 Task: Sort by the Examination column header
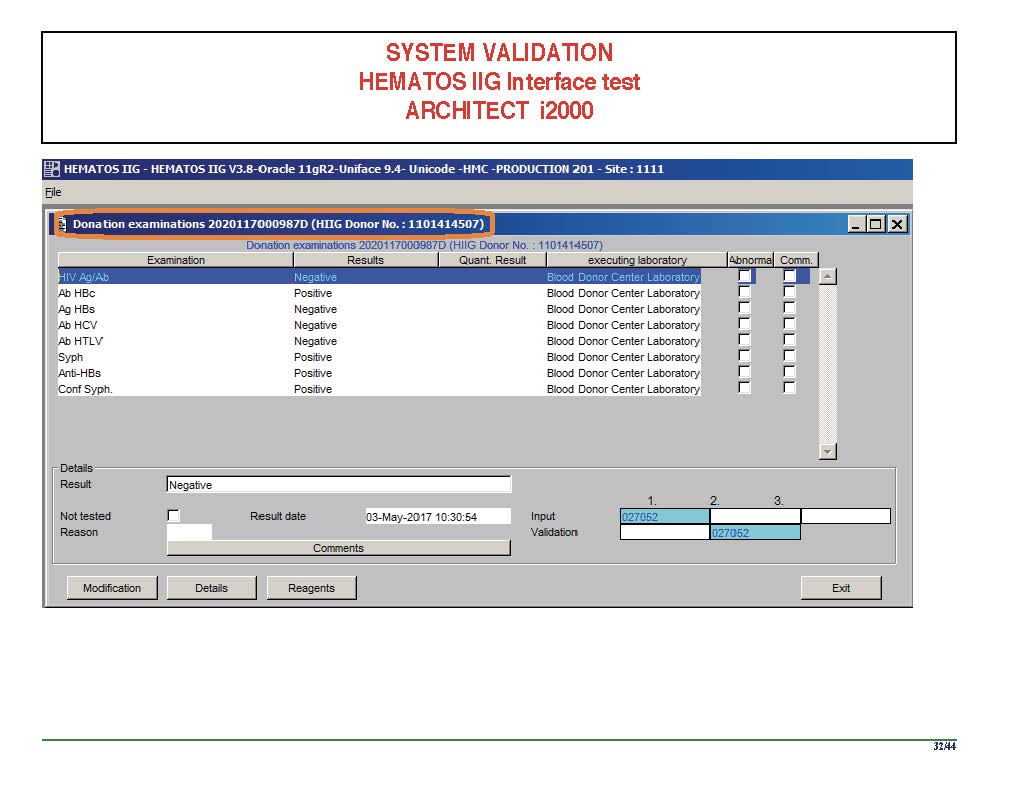[175, 260]
